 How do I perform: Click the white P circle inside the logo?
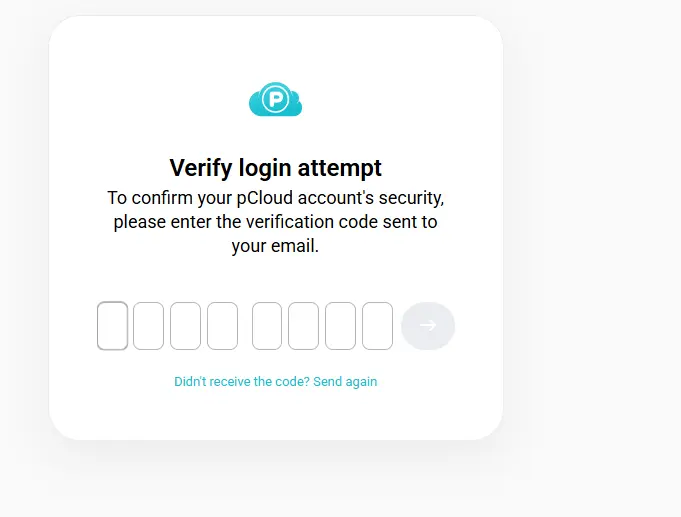point(275,99)
